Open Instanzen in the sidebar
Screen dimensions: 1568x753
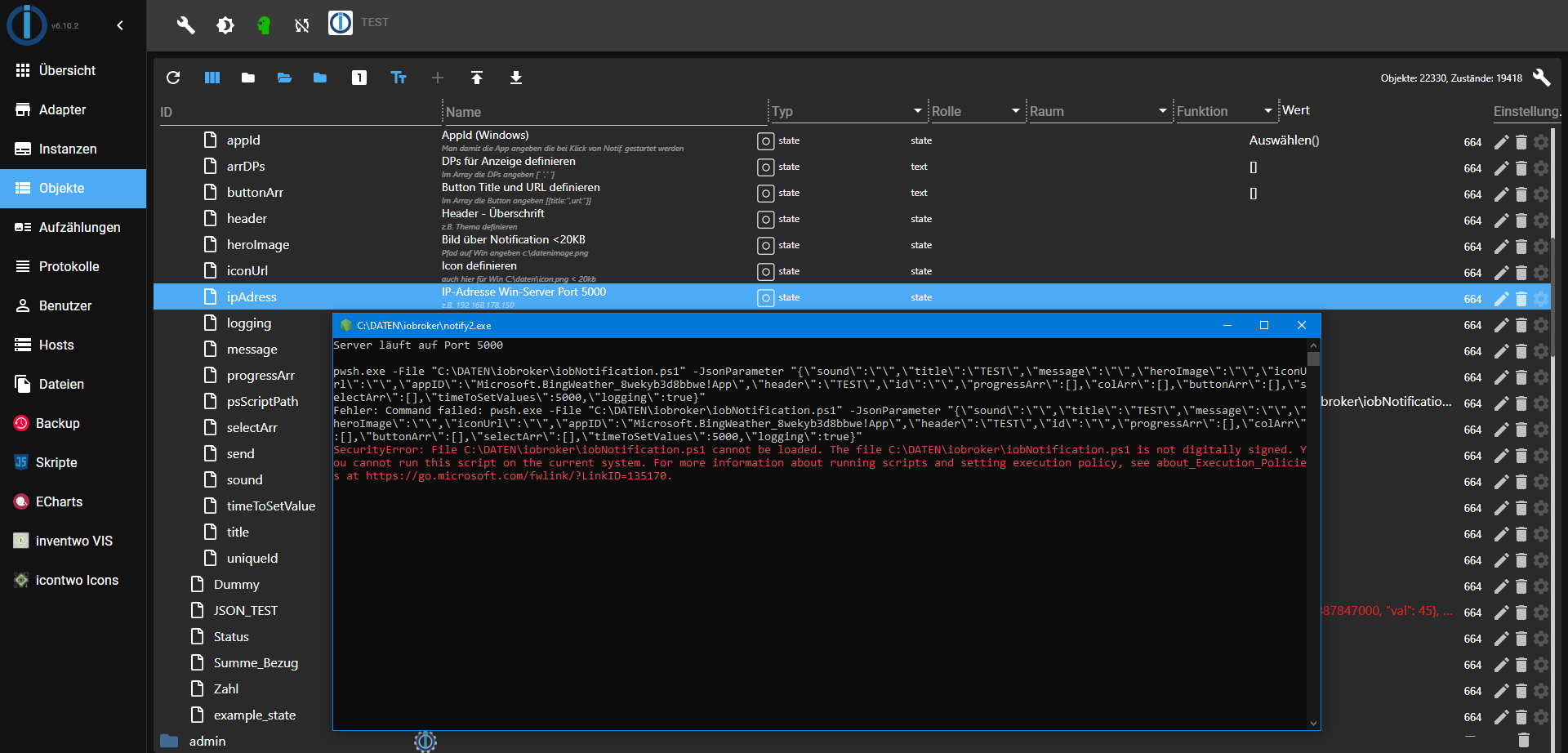click(73, 149)
